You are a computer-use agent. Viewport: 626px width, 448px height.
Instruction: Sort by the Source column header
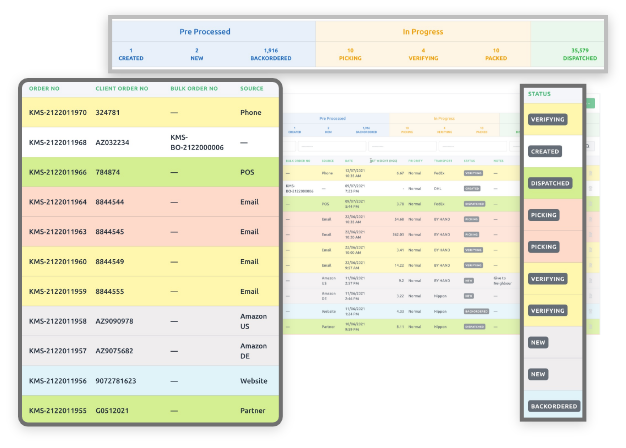click(252, 89)
